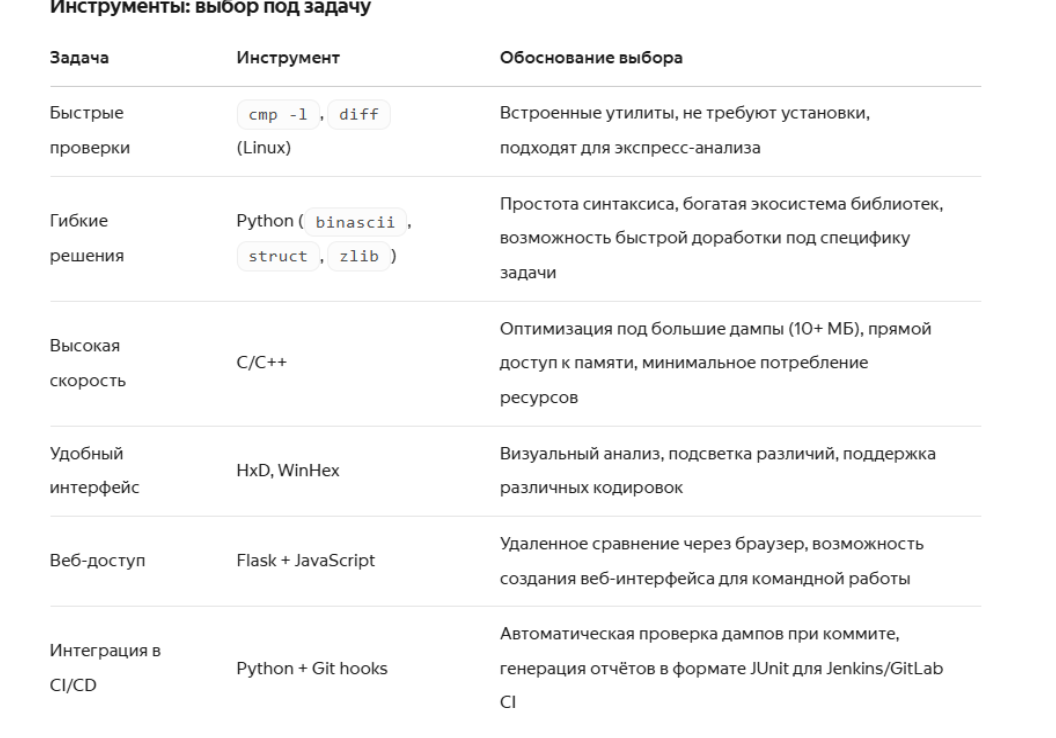Click the 'struct' code chip
Viewport: 1056px width, 738px height.
point(277,257)
